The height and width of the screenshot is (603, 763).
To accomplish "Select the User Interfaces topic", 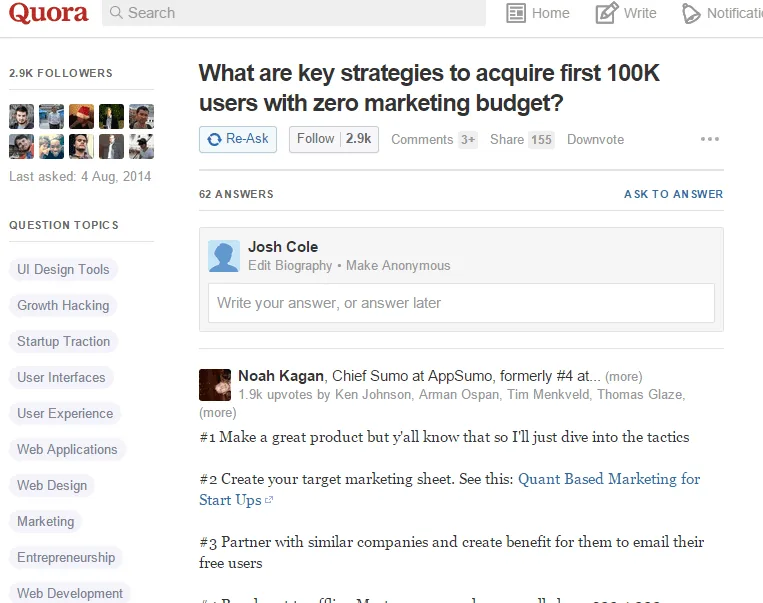I will point(61,378).
